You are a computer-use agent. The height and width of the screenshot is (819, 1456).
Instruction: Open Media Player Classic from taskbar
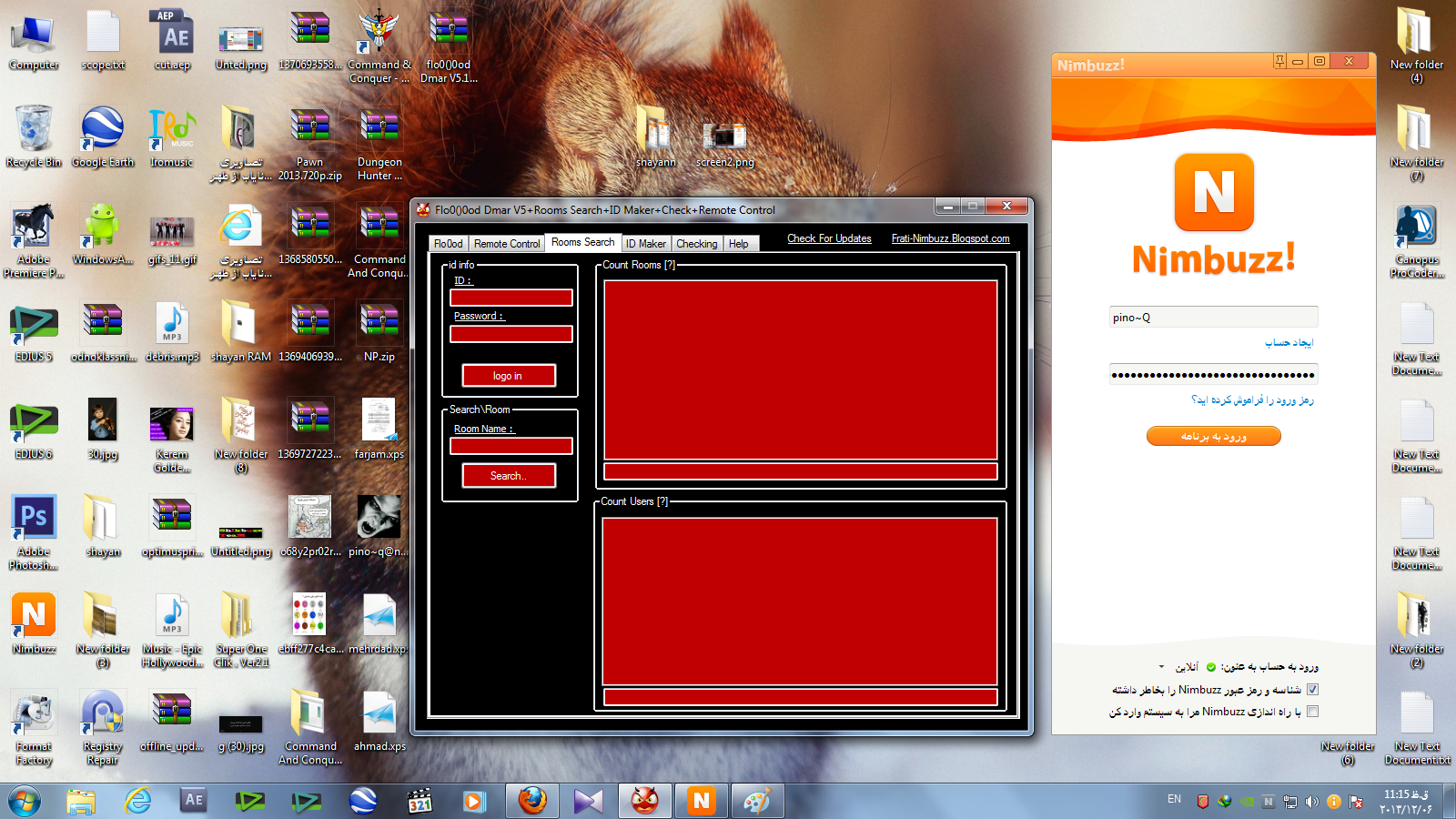tap(420, 801)
